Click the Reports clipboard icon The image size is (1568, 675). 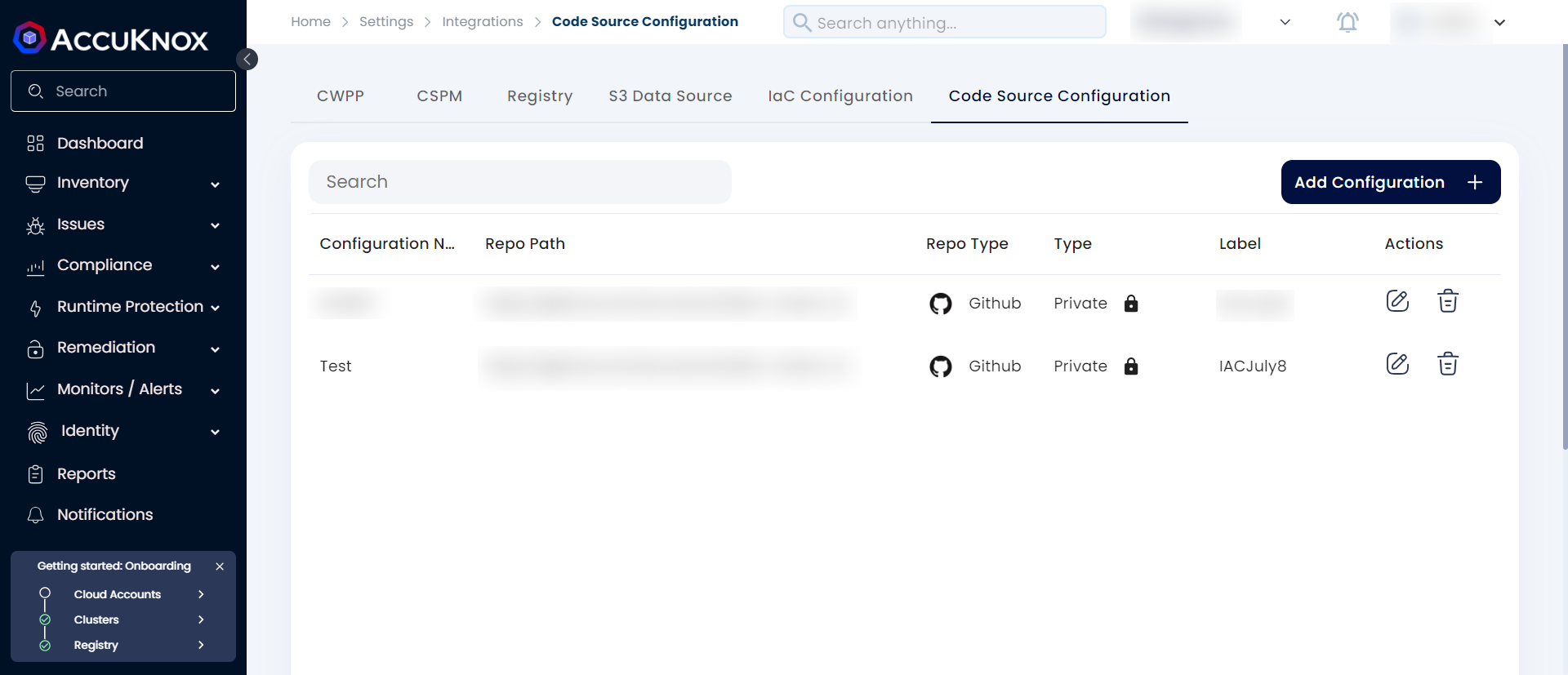tap(35, 474)
